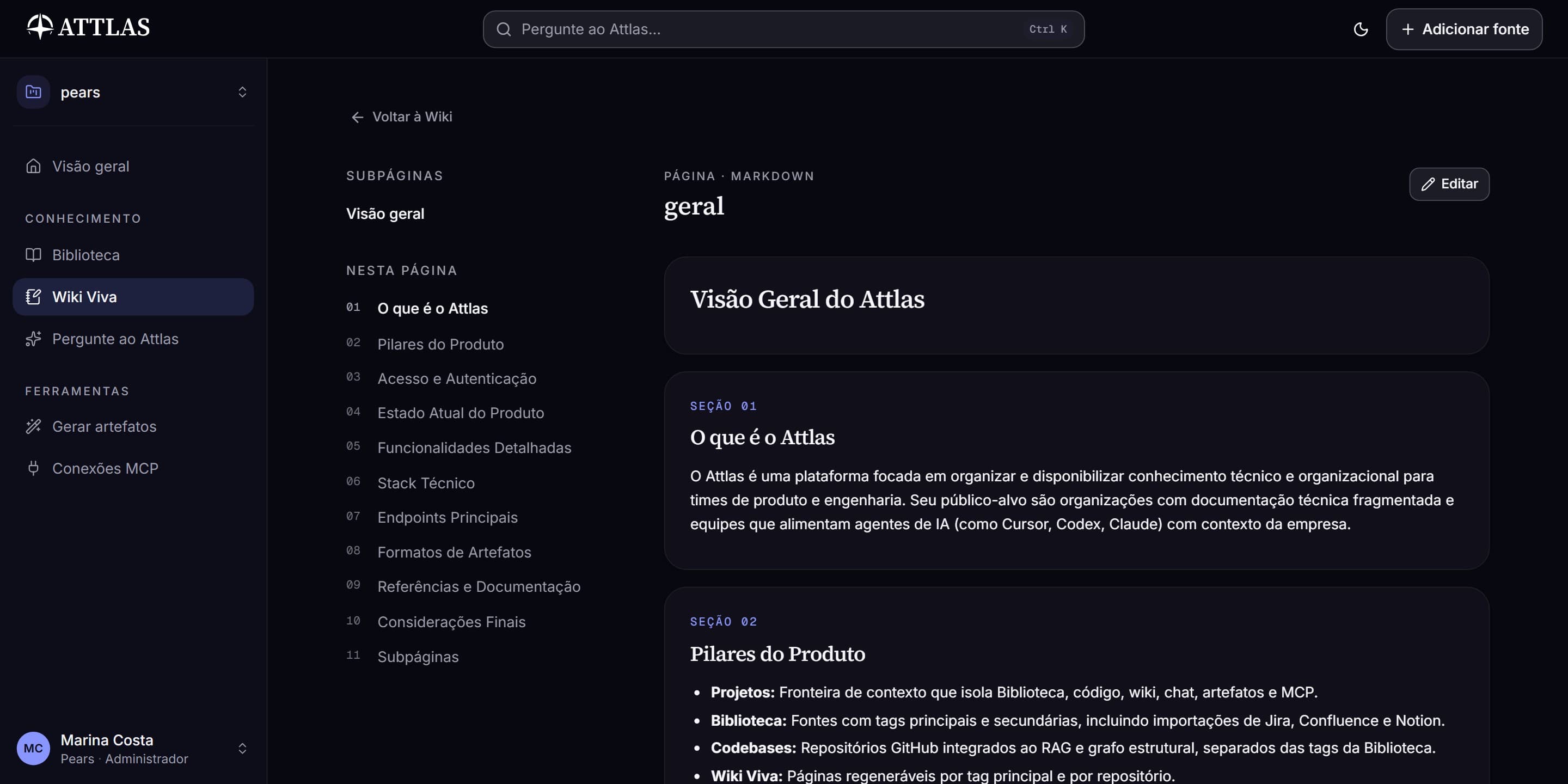The height and width of the screenshot is (784, 1568).
Task: Open the Biblioteca sidebar item
Action: [133, 254]
